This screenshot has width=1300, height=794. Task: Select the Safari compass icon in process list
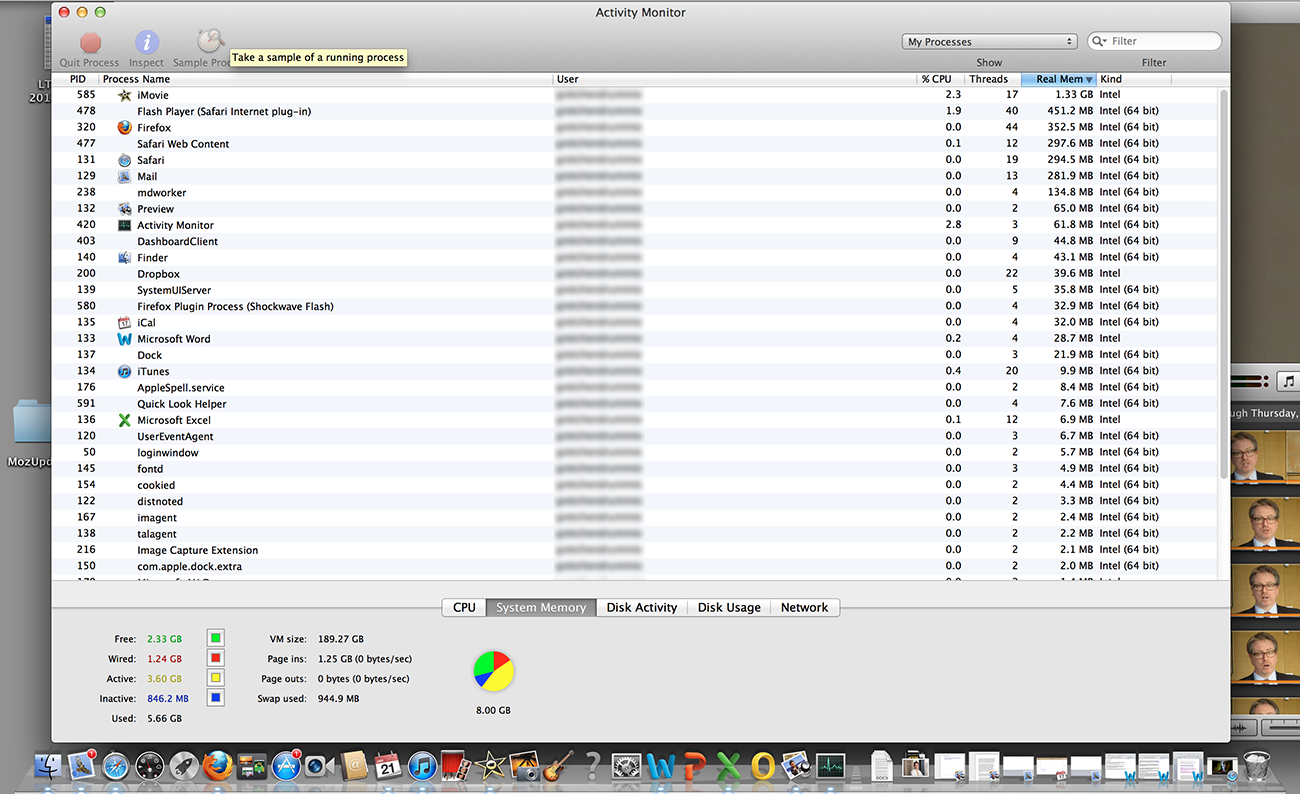coord(124,160)
